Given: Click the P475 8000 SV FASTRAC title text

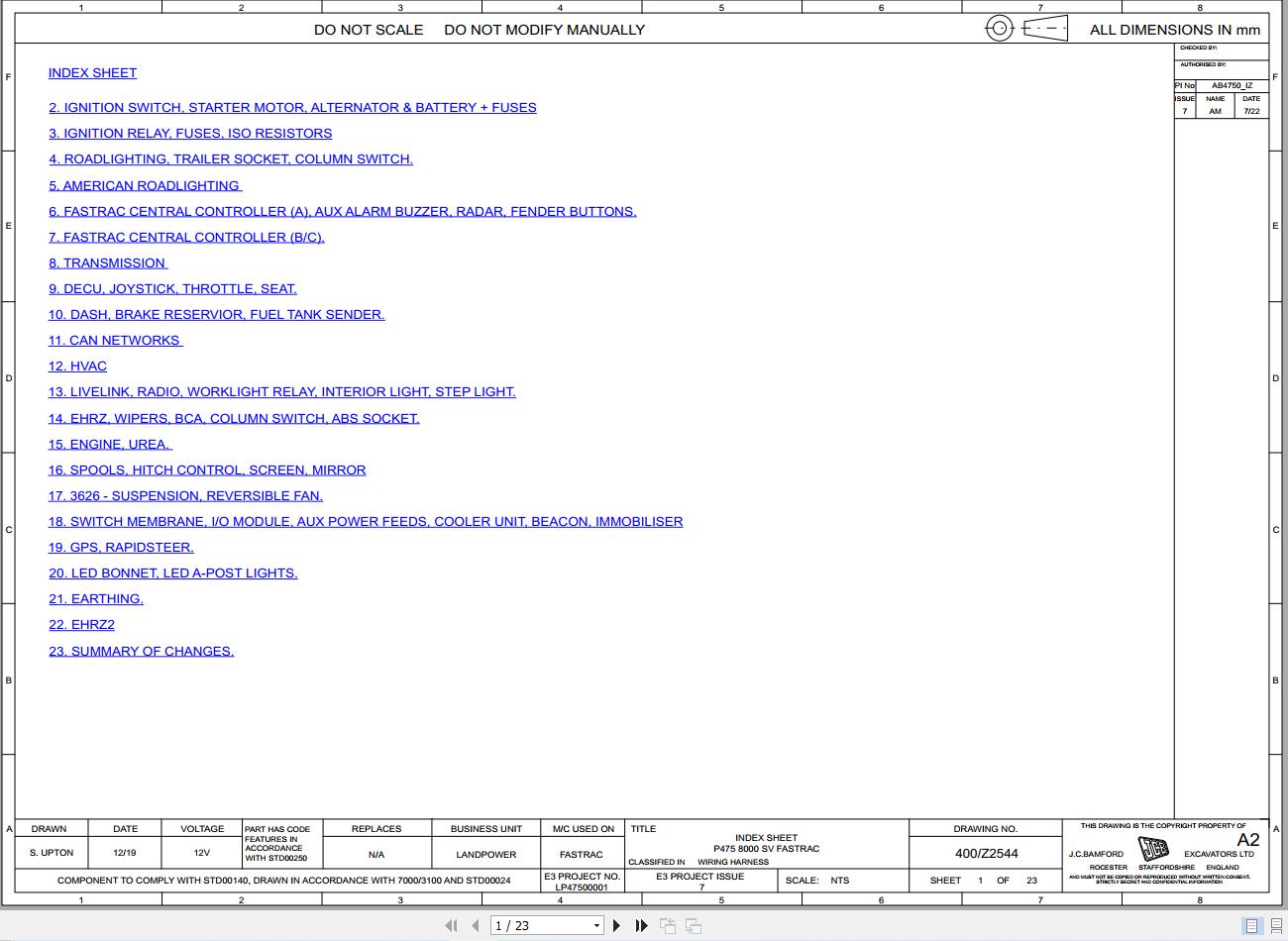Looking at the screenshot, I should pos(767,849).
